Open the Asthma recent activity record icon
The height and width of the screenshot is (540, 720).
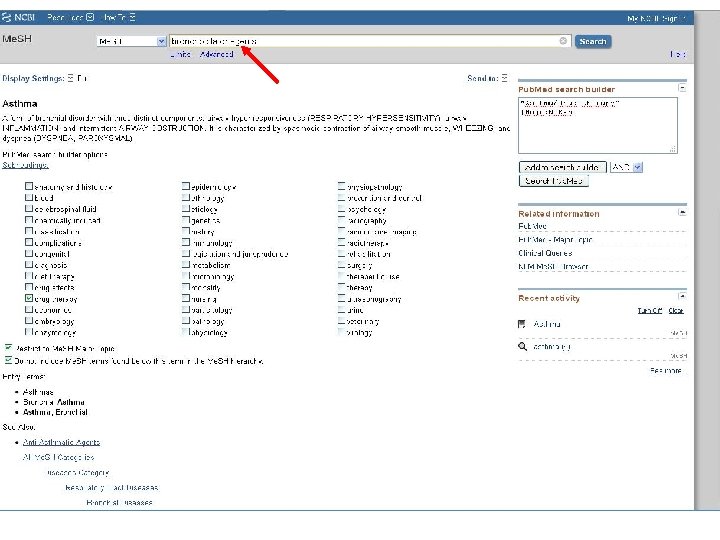coord(522,324)
